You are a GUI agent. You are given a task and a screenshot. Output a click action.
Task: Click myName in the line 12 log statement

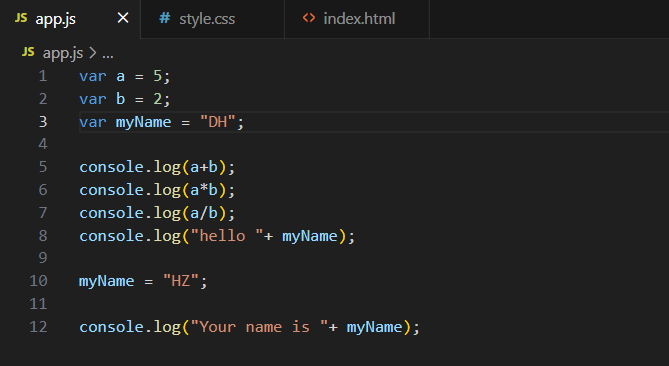(374, 328)
